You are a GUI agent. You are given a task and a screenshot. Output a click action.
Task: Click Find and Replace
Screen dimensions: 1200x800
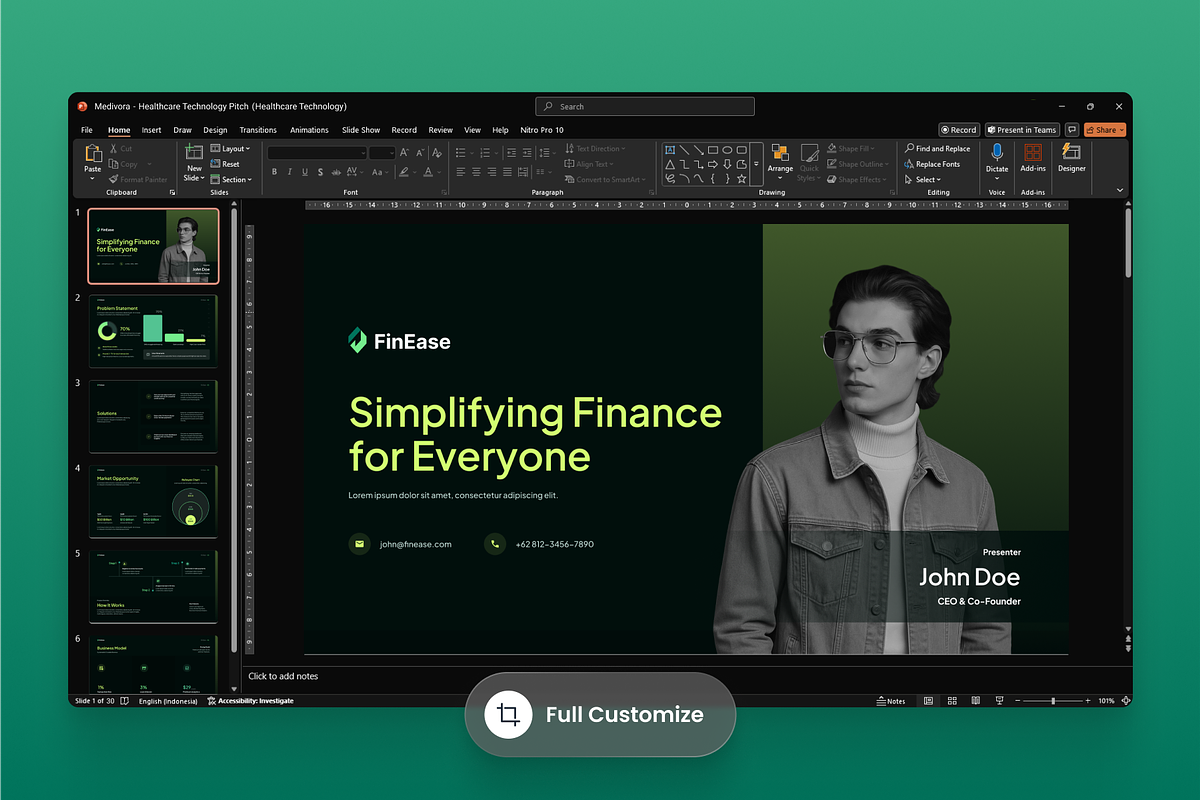point(937,148)
